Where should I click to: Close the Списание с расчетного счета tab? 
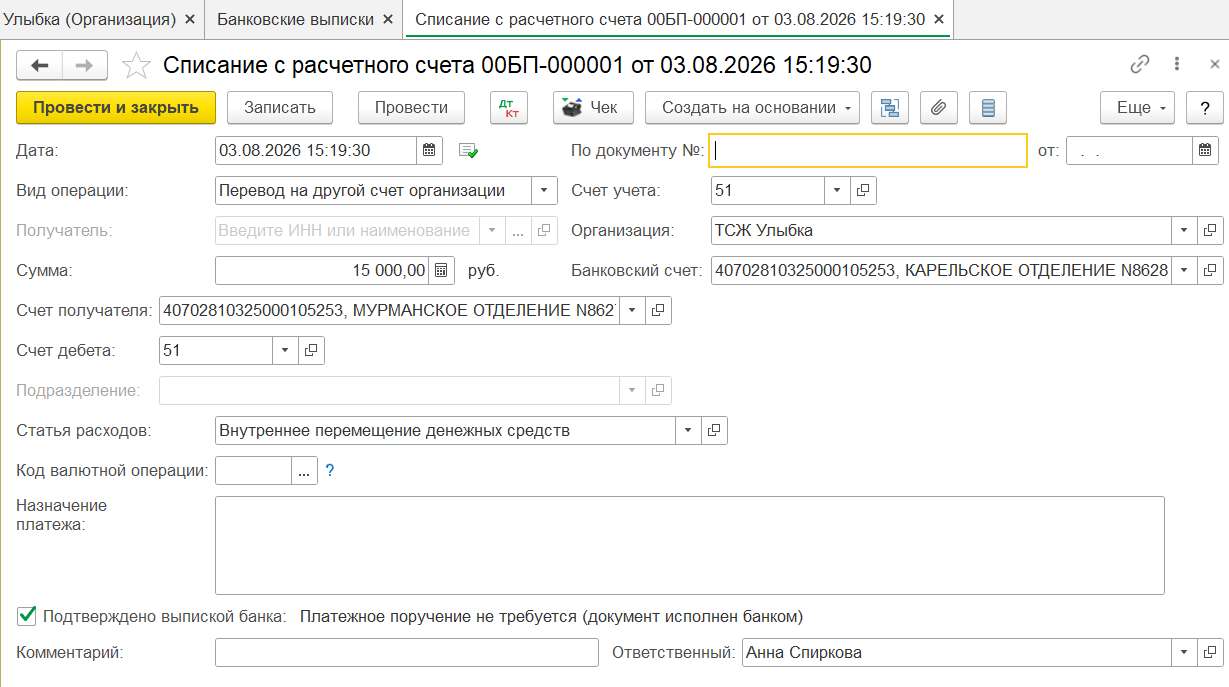tap(939, 19)
